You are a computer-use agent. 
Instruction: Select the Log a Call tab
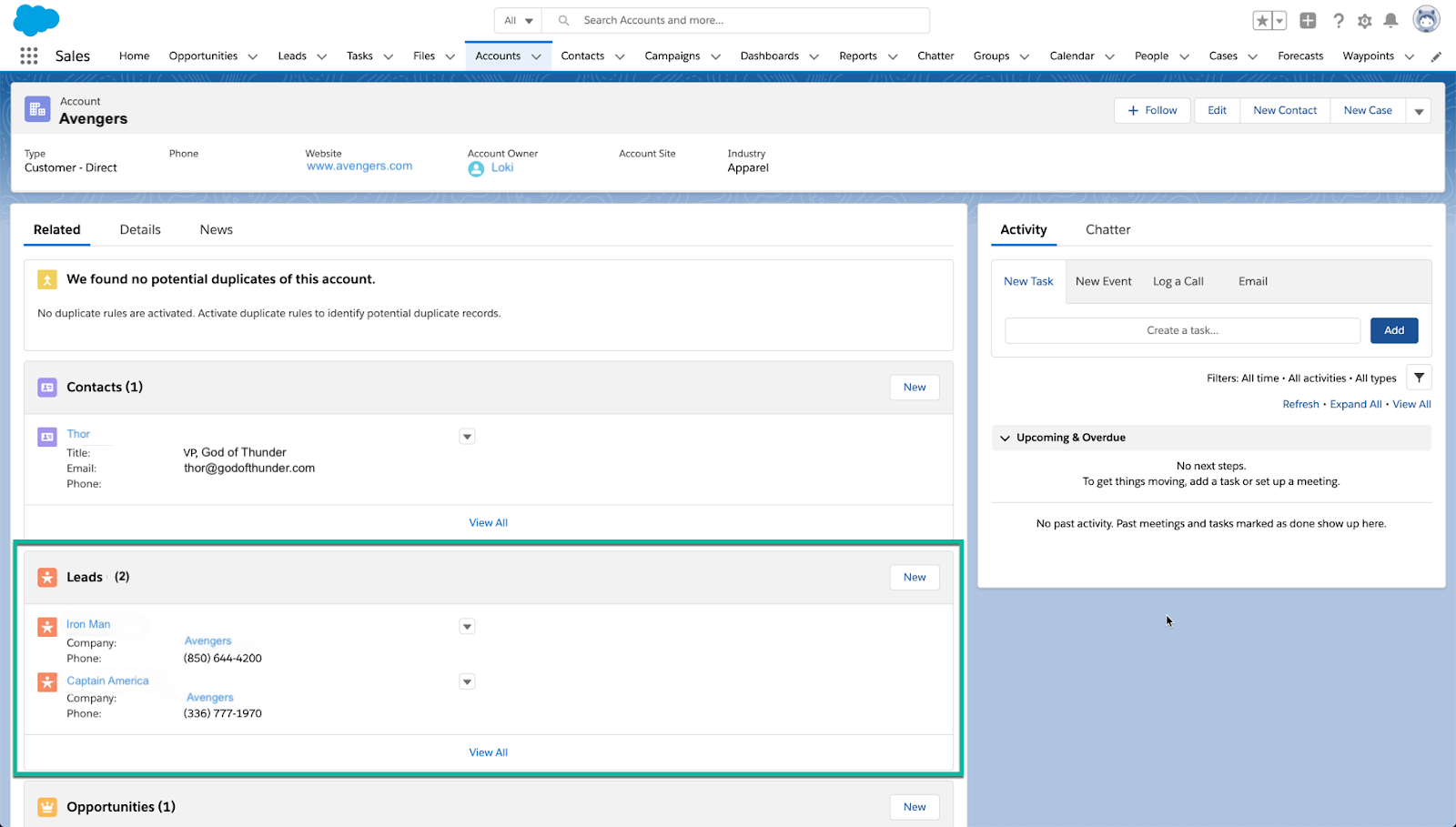point(1178,281)
